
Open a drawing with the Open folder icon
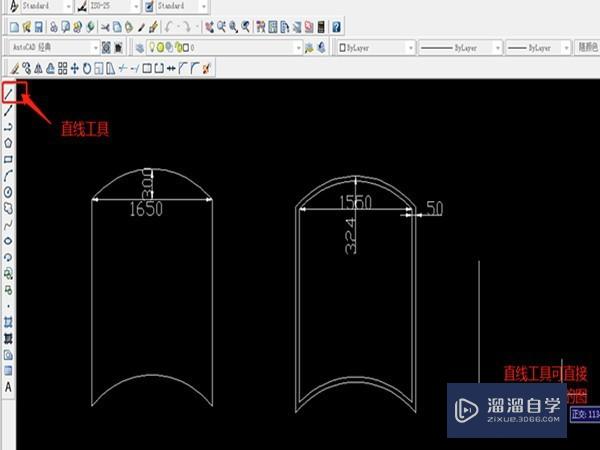pos(26,27)
